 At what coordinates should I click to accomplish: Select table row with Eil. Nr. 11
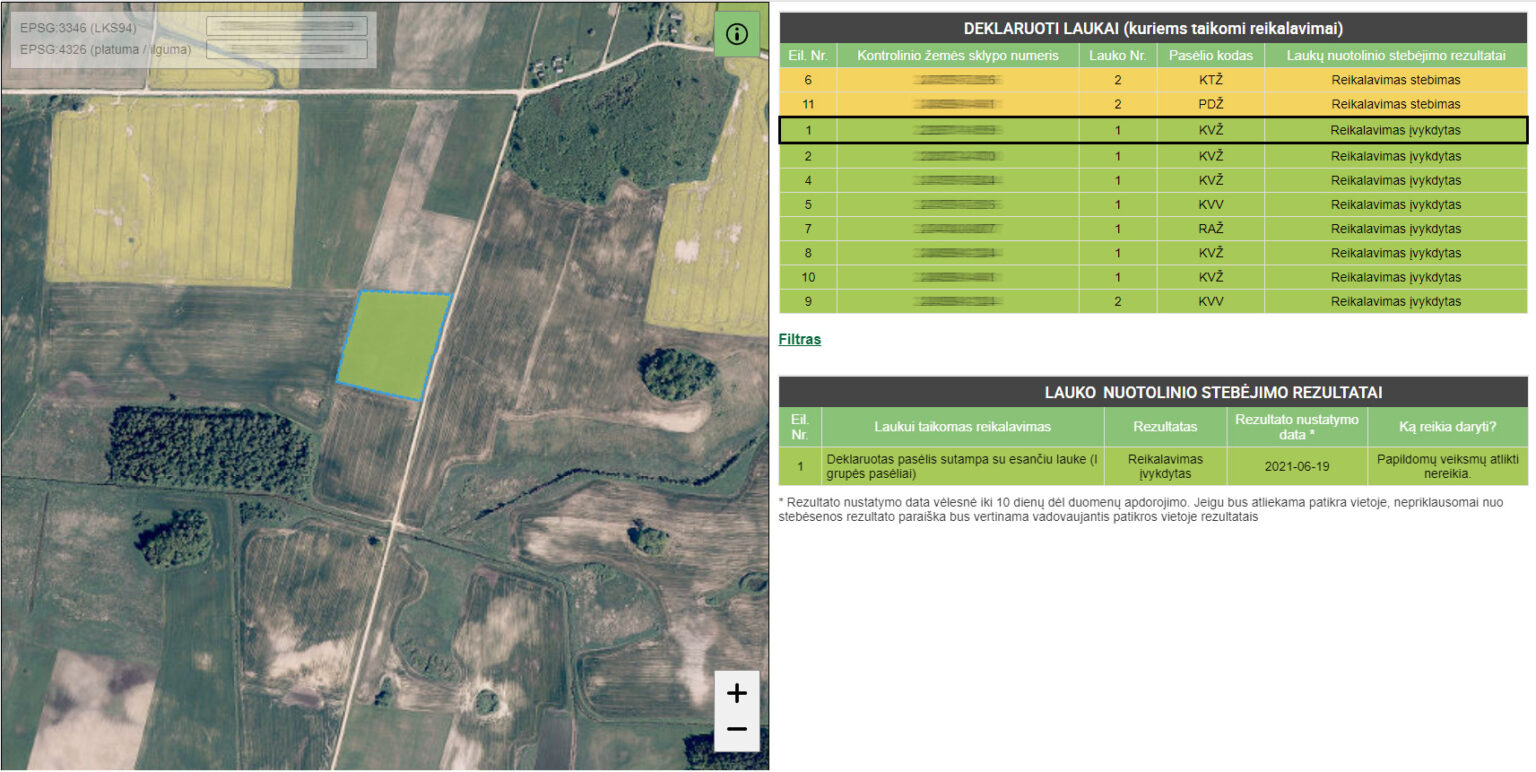pos(1152,104)
